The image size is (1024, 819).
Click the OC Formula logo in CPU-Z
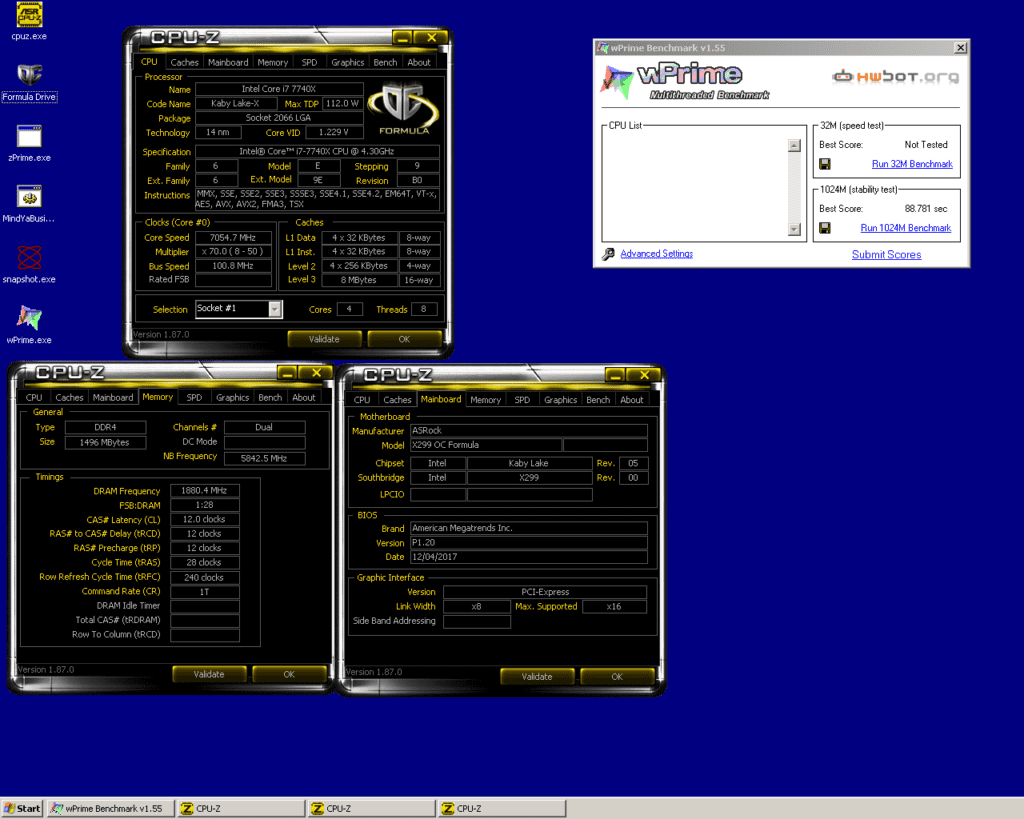(x=403, y=107)
